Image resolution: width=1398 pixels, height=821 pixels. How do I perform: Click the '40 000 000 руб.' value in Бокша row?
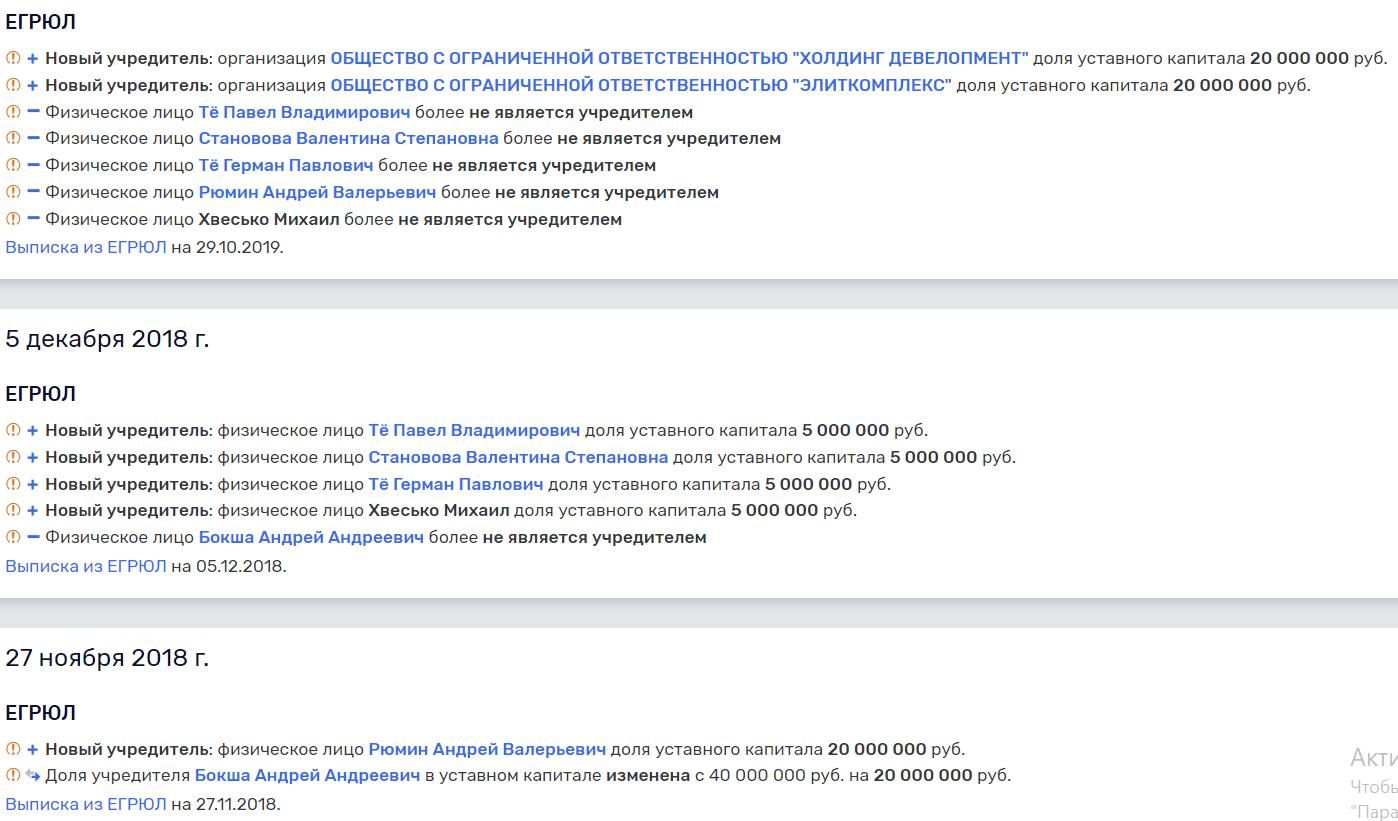point(776,775)
